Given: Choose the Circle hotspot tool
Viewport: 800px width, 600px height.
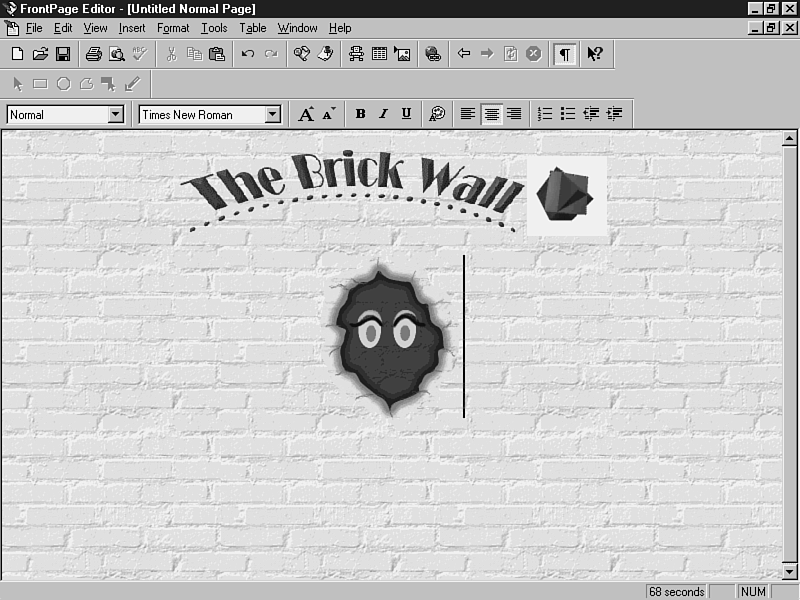Looking at the screenshot, I should tap(63, 84).
